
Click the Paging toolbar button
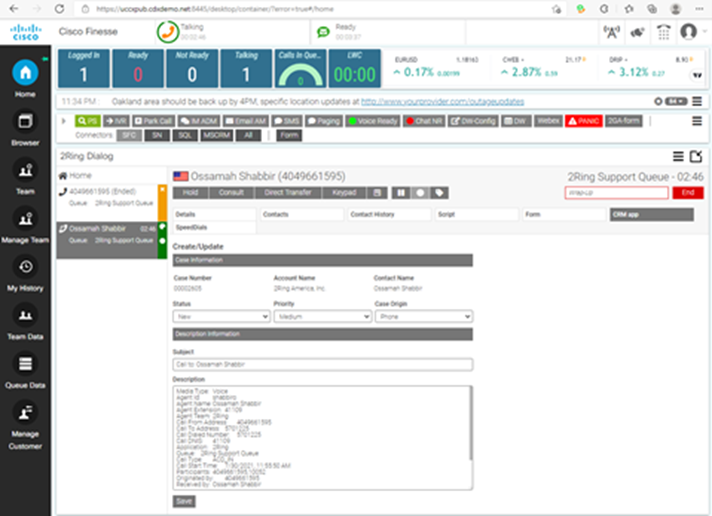point(324,121)
